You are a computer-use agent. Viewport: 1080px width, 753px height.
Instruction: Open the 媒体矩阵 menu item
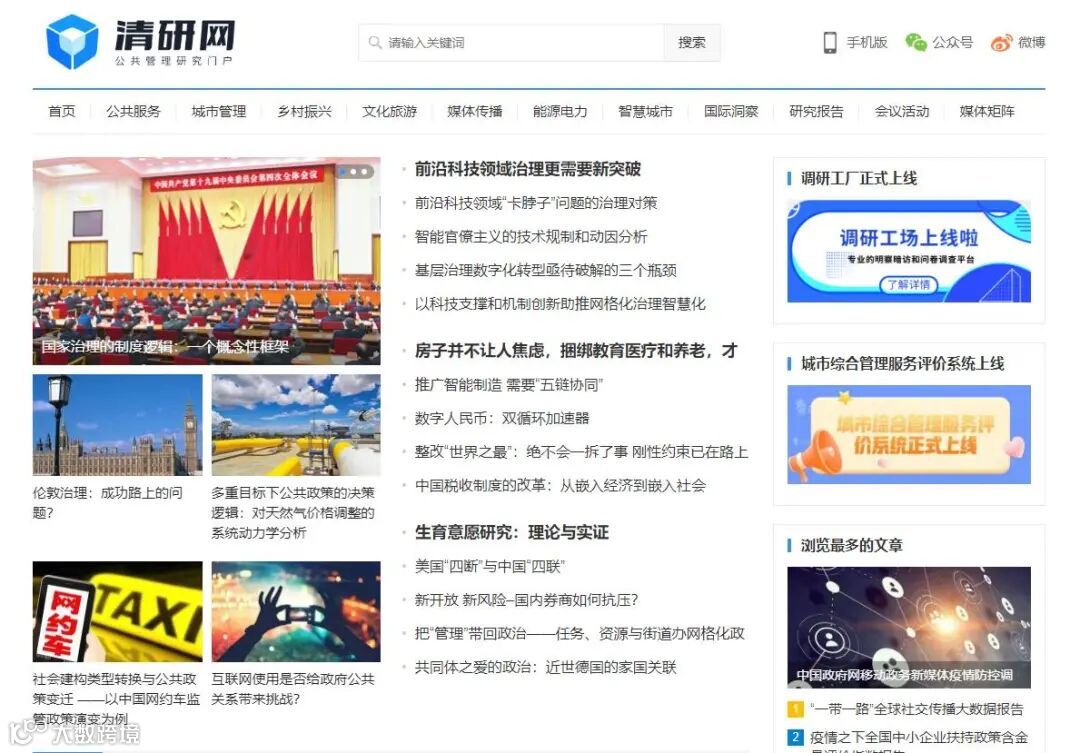pos(988,111)
